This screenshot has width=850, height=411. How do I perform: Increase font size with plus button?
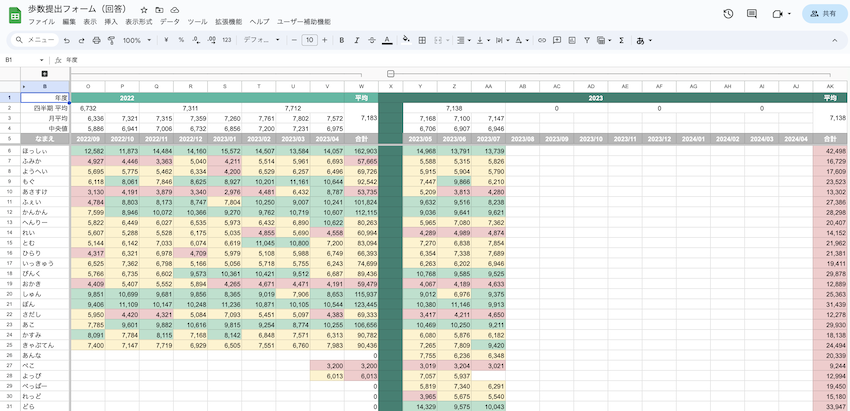pos(324,40)
